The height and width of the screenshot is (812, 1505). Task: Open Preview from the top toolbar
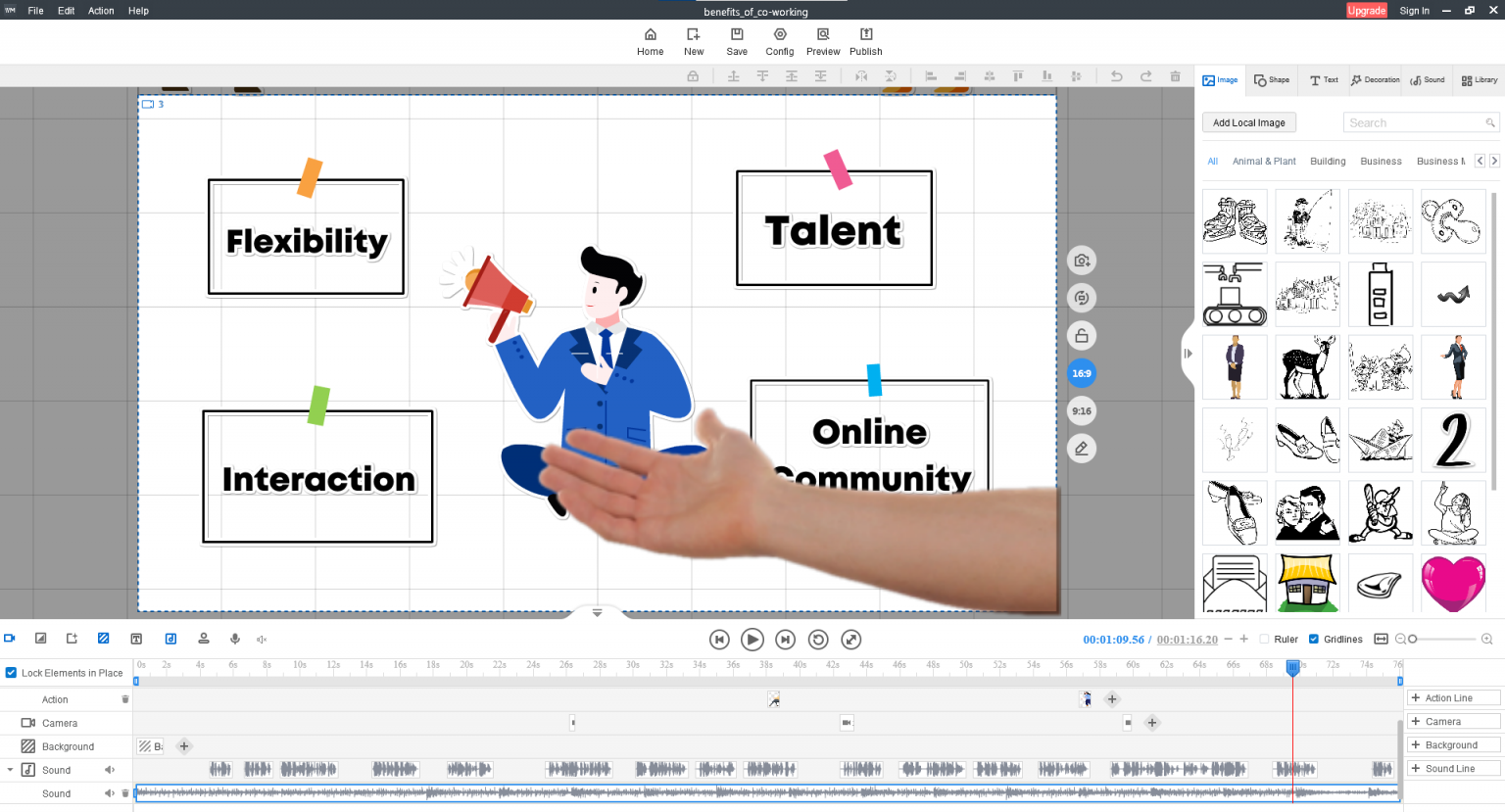point(823,41)
